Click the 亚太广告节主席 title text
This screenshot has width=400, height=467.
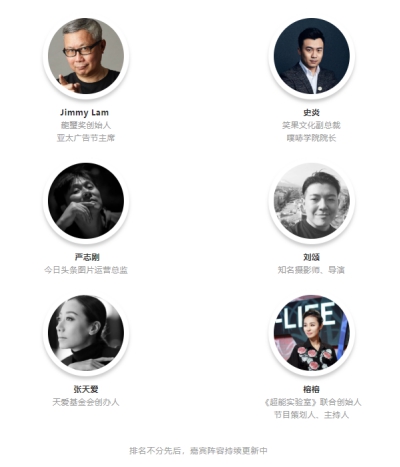pyautogui.click(x=86, y=138)
